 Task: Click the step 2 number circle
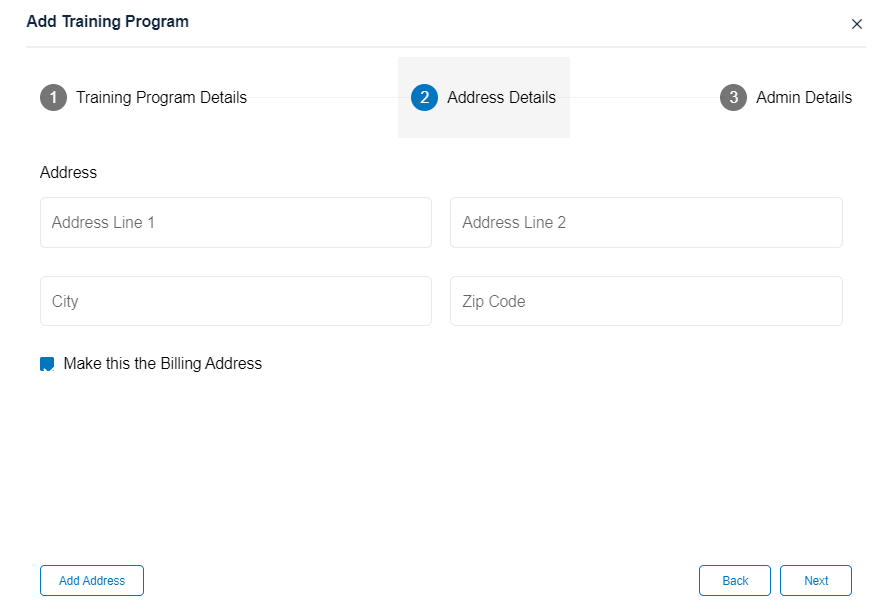tap(424, 98)
